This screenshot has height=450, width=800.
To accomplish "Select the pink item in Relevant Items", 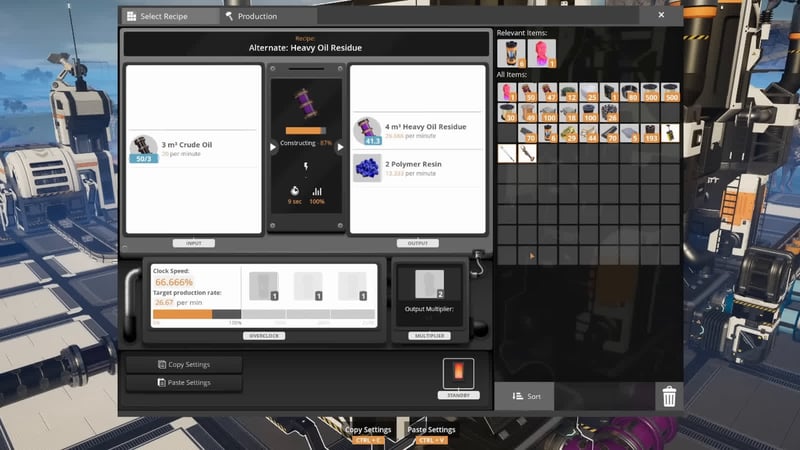I will [x=542, y=53].
